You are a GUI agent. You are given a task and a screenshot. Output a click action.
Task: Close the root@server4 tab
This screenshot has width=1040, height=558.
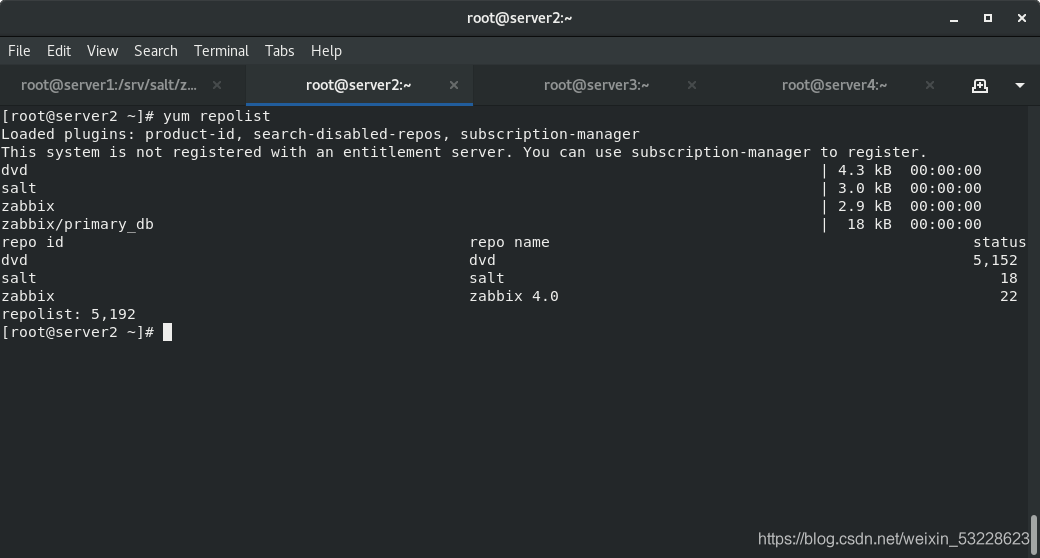click(x=930, y=85)
